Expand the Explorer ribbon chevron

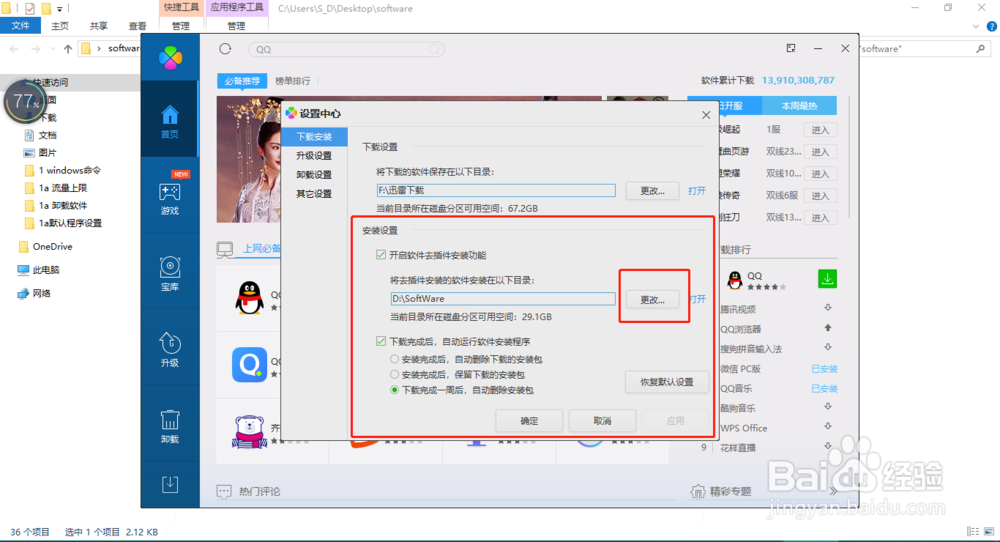(x=976, y=26)
